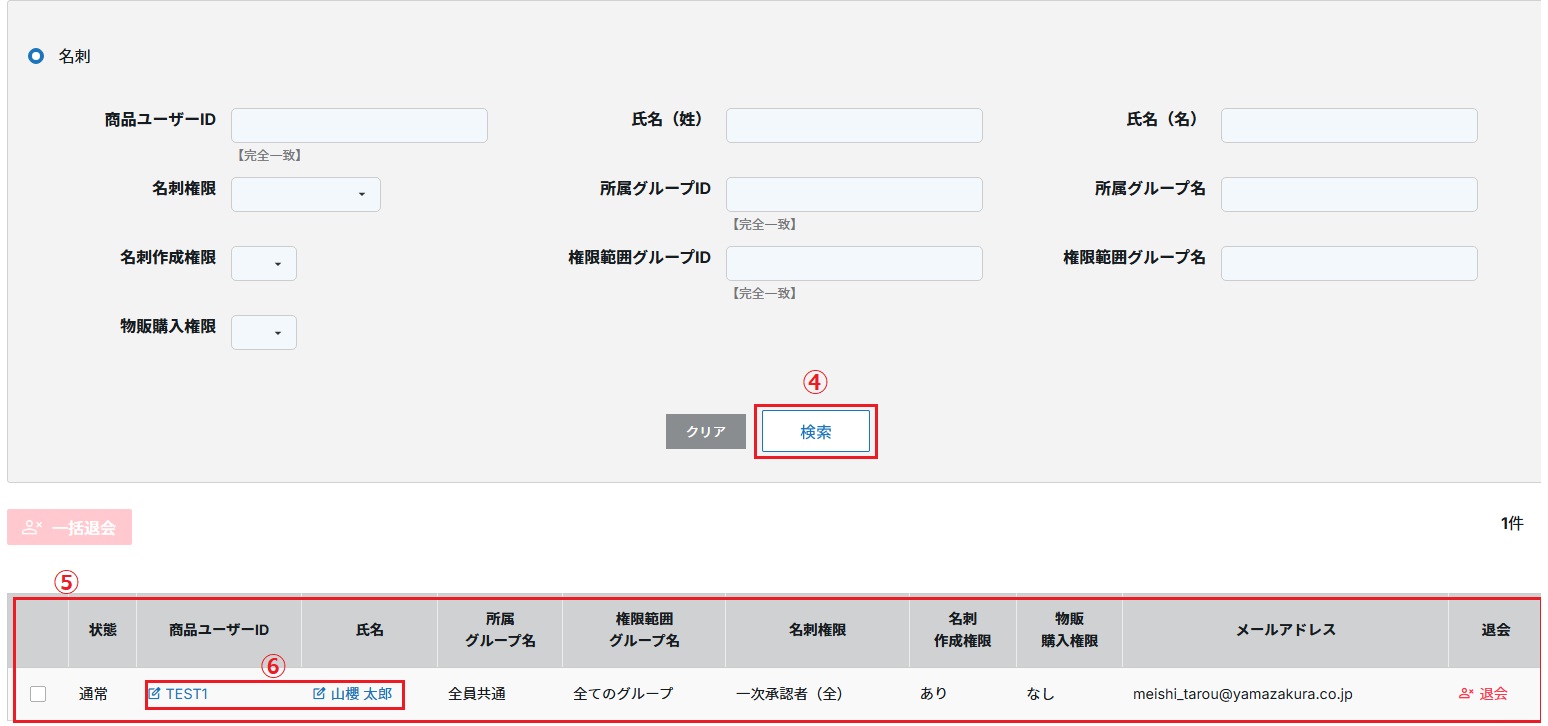This screenshot has width=1548, height=726.
Task: Open the 山櫻 太郎 name link
Action: click(x=361, y=694)
